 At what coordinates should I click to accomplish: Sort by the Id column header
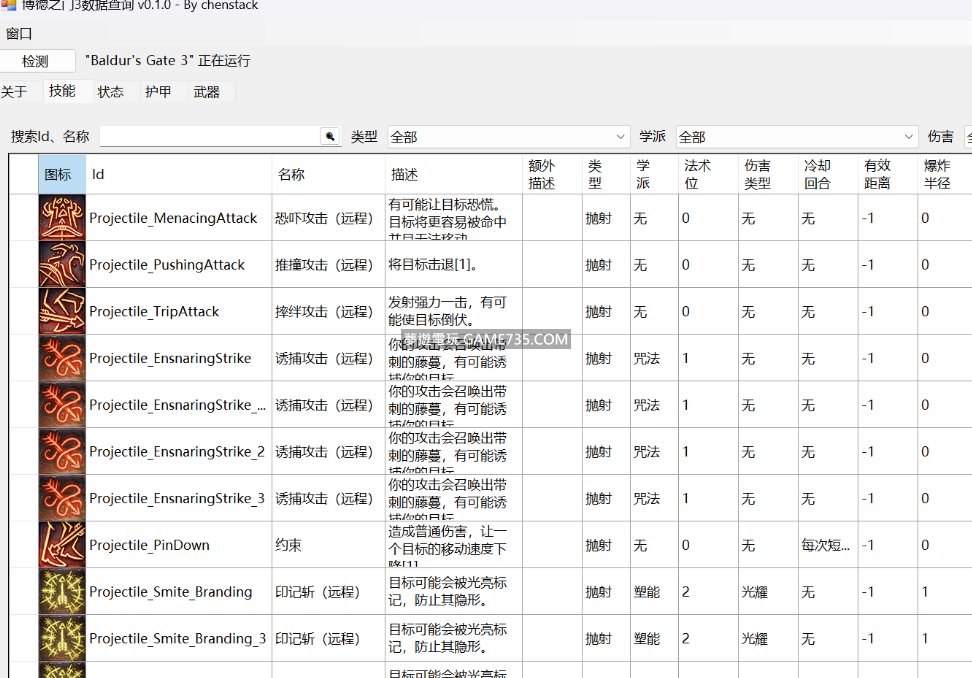coord(178,174)
